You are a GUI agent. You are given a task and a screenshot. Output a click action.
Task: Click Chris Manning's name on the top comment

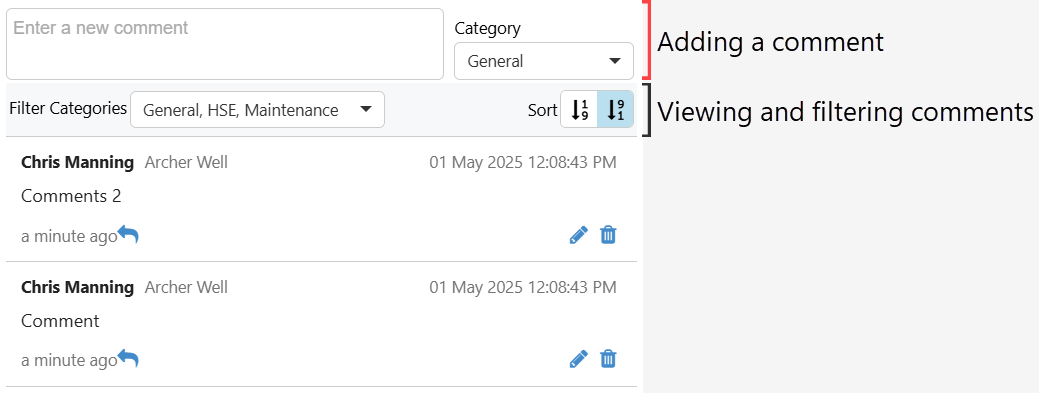pos(78,162)
